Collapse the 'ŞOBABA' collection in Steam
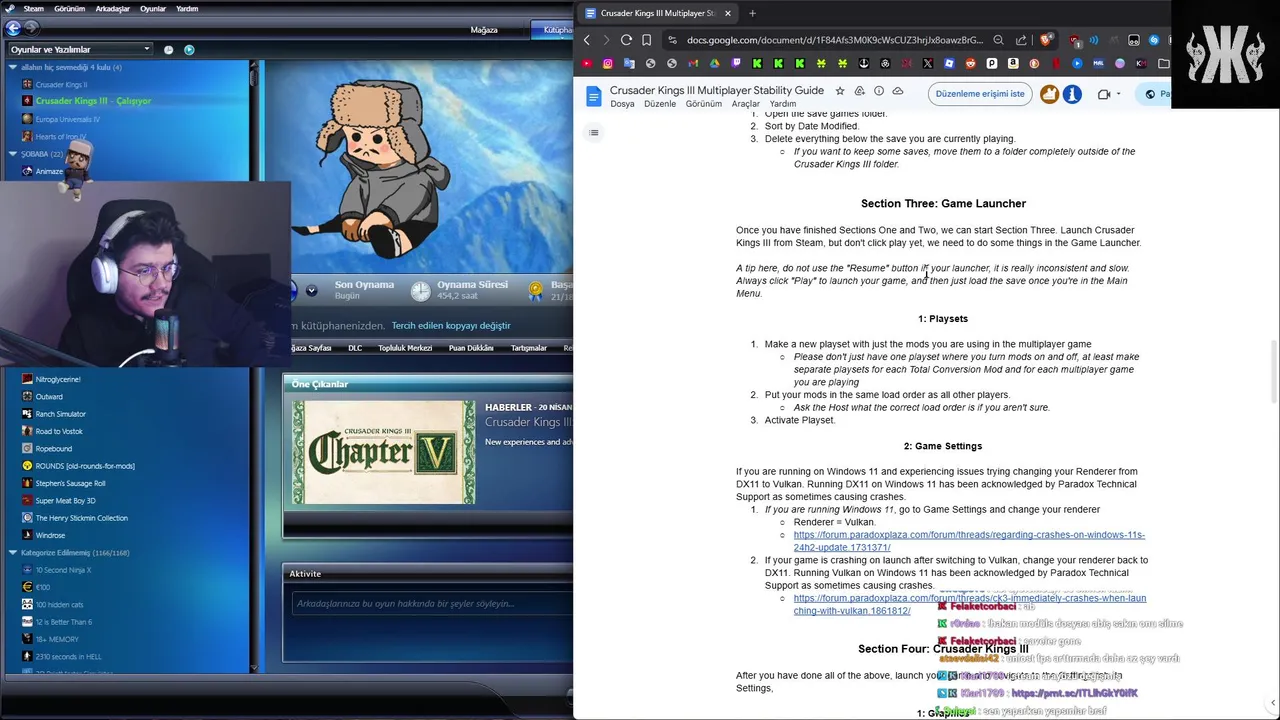 click(13, 154)
